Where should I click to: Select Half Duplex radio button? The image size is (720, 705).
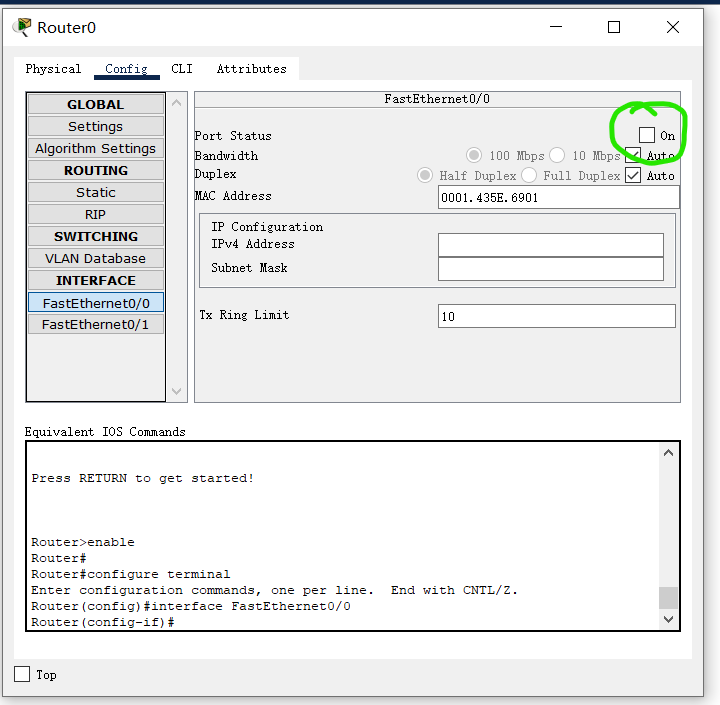pos(425,175)
